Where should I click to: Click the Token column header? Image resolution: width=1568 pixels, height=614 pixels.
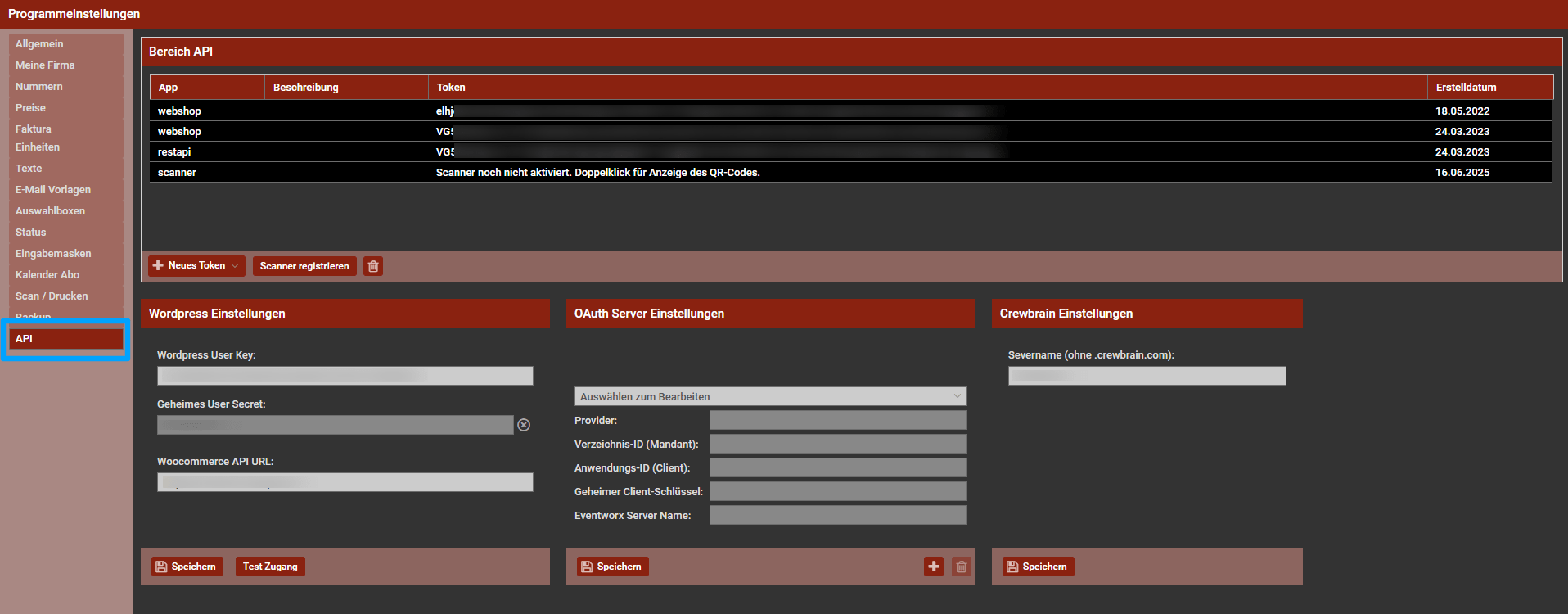click(928, 88)
